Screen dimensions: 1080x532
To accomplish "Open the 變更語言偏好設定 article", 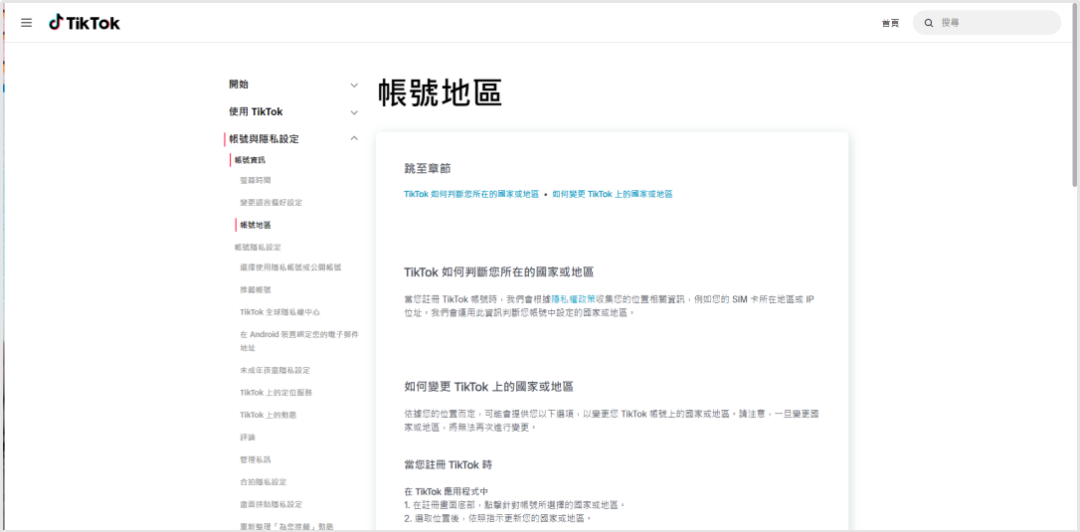I will coord(271,203).
